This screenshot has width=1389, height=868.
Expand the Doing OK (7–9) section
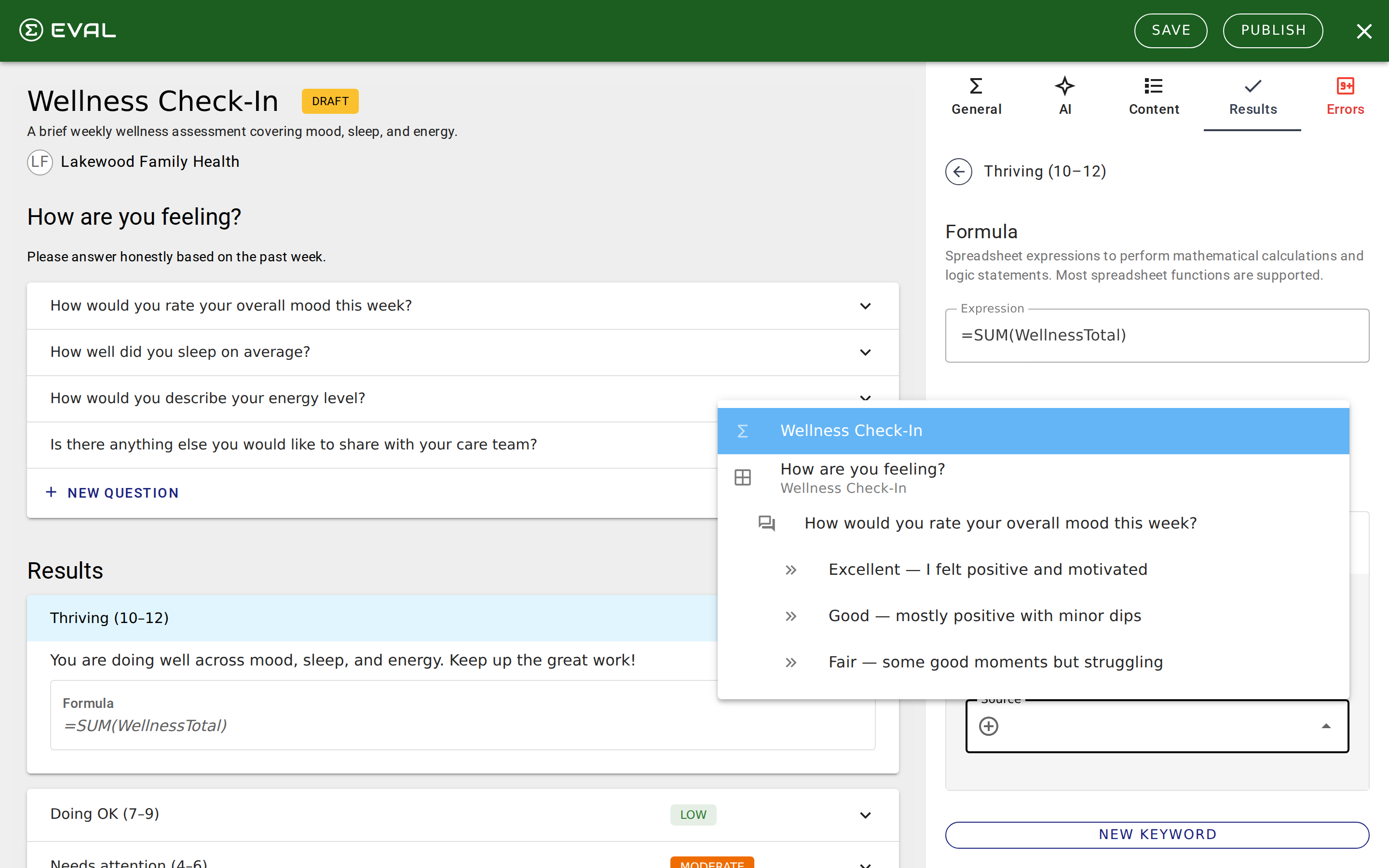click(x=865, y=814)
